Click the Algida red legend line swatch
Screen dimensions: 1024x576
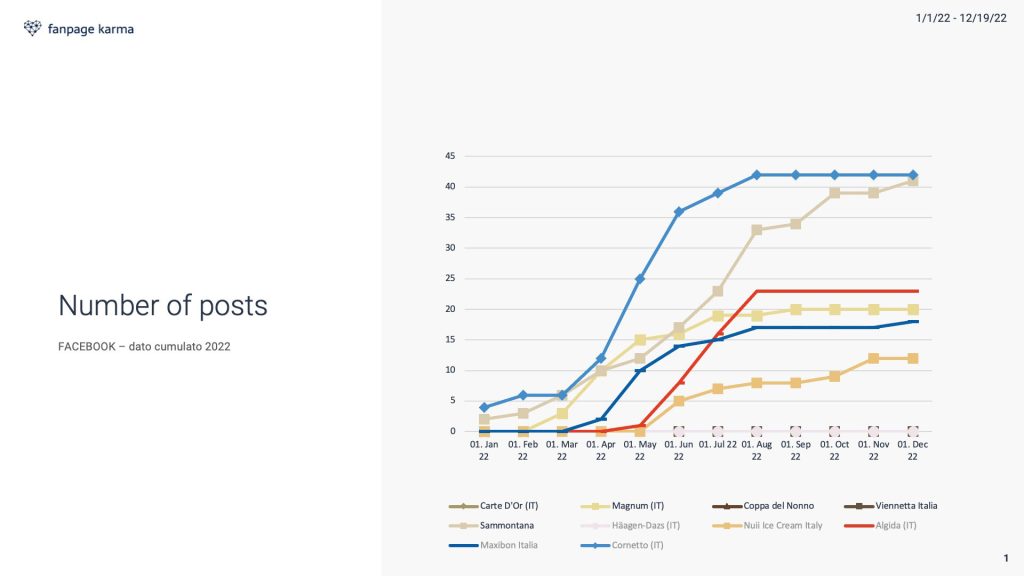coord(859,526)
